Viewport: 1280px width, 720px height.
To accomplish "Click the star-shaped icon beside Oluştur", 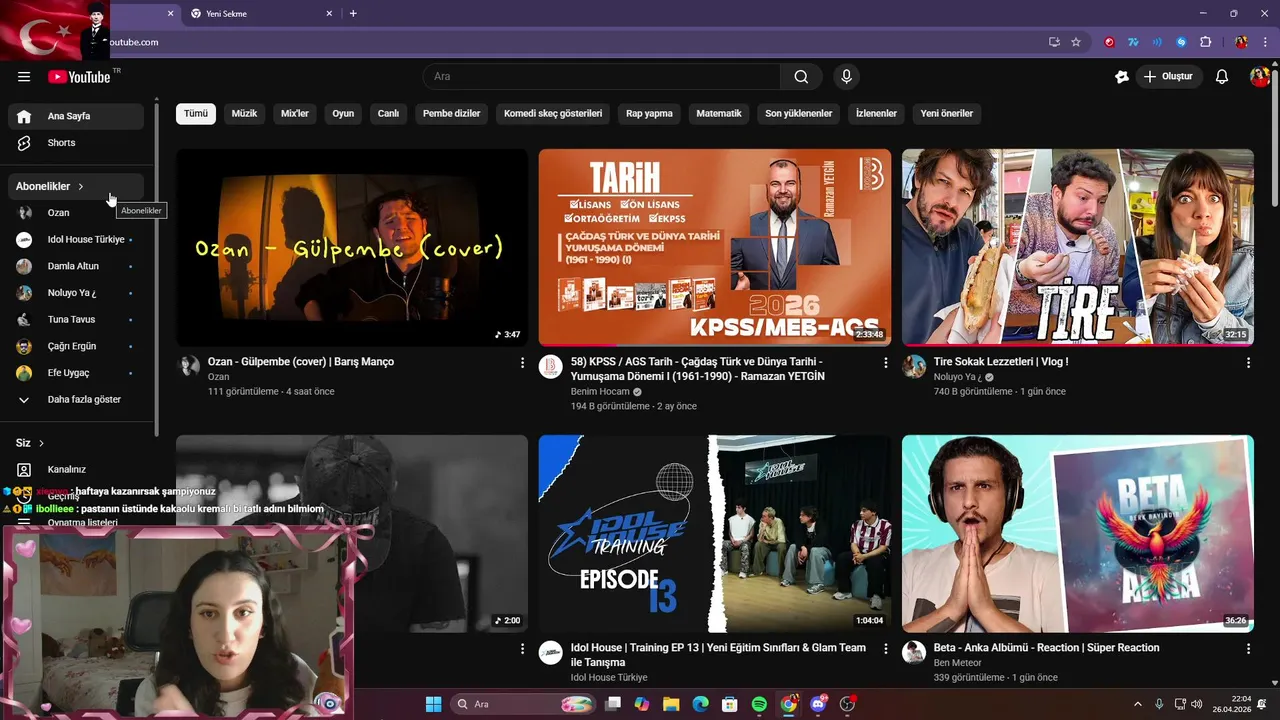I will click(1122, 77).
